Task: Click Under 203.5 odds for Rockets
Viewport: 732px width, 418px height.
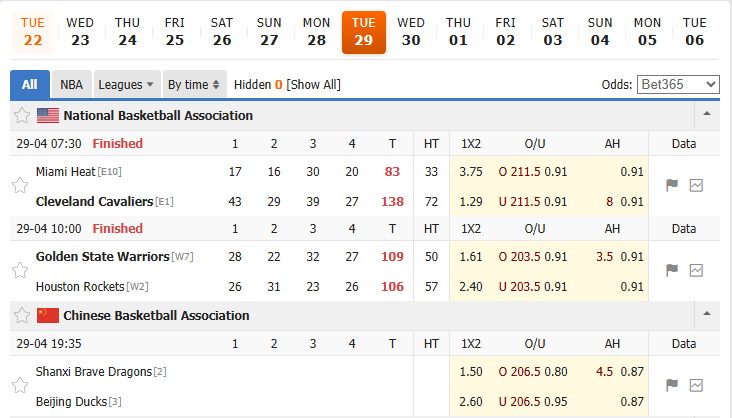Action: point(533,287)
